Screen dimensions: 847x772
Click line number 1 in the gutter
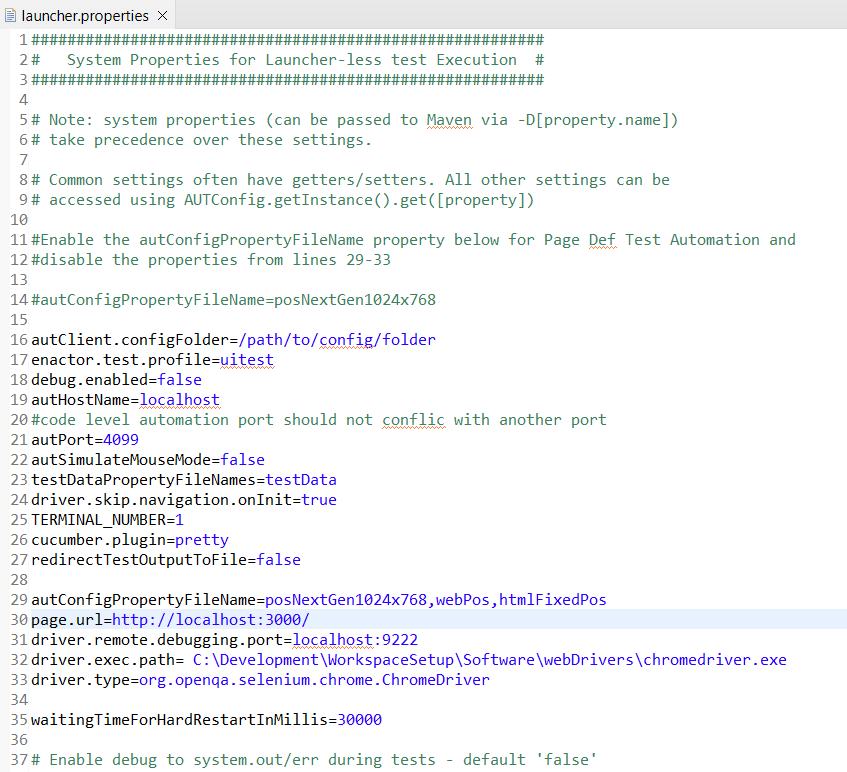pyautogui.click(x=23, y=40)
